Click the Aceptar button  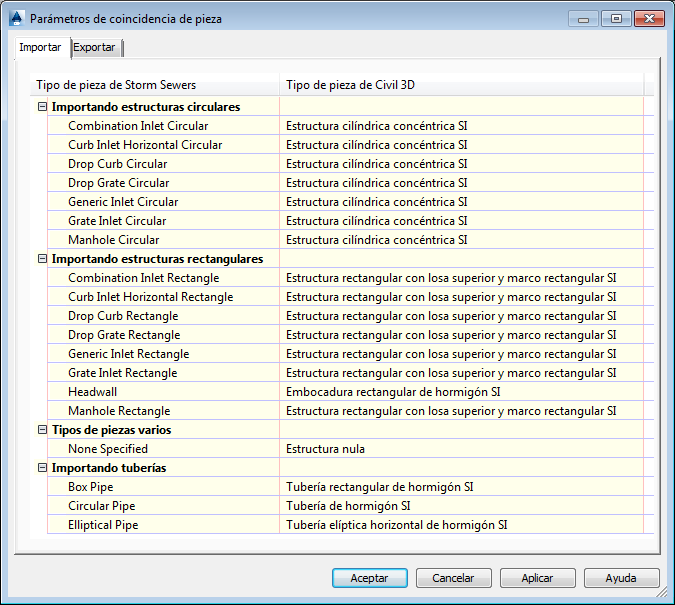pos(369,578)
